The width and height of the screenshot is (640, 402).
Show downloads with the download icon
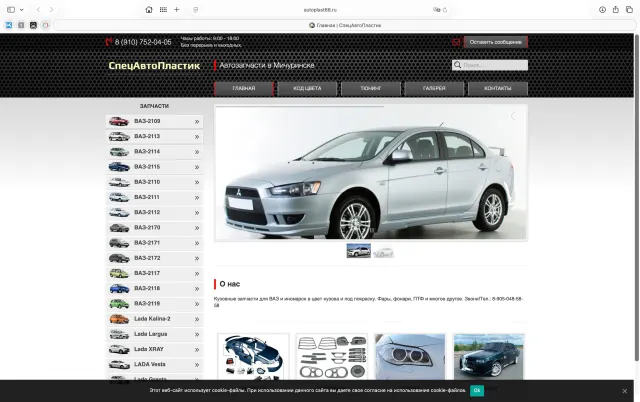pyautogui.click(x=602, y=9)
